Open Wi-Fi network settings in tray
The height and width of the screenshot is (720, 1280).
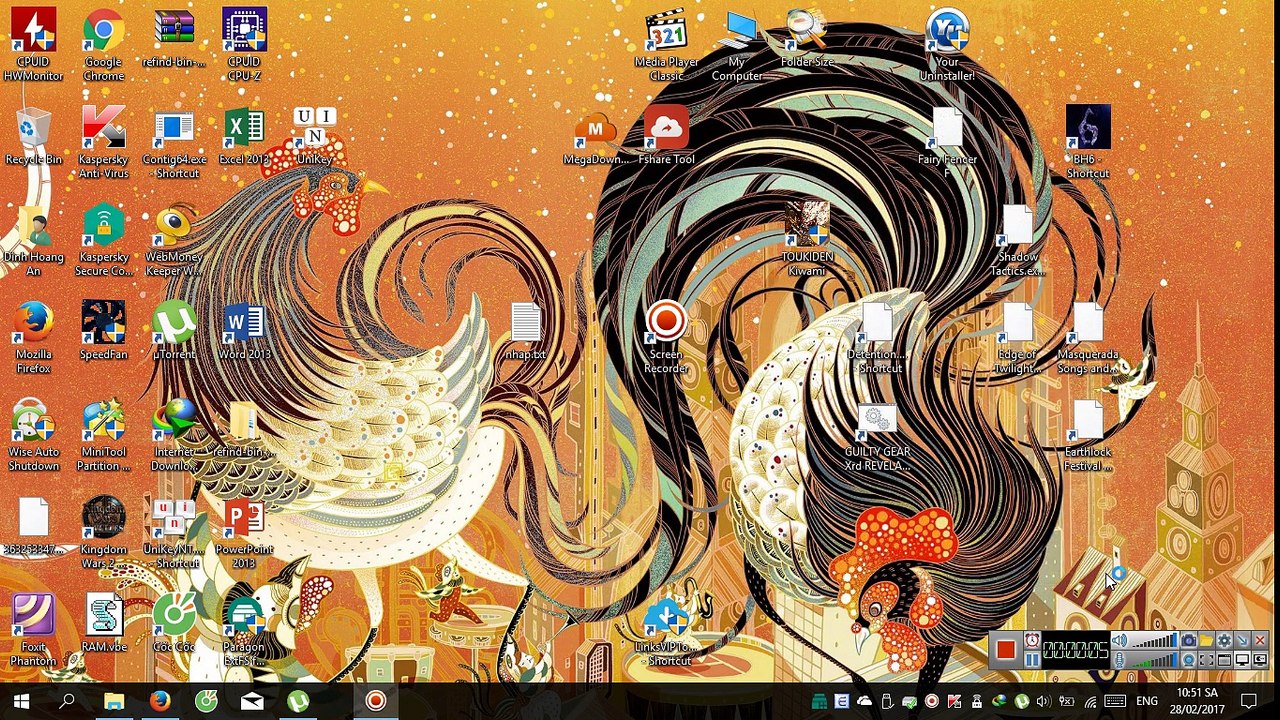(x=1091, y=701)
